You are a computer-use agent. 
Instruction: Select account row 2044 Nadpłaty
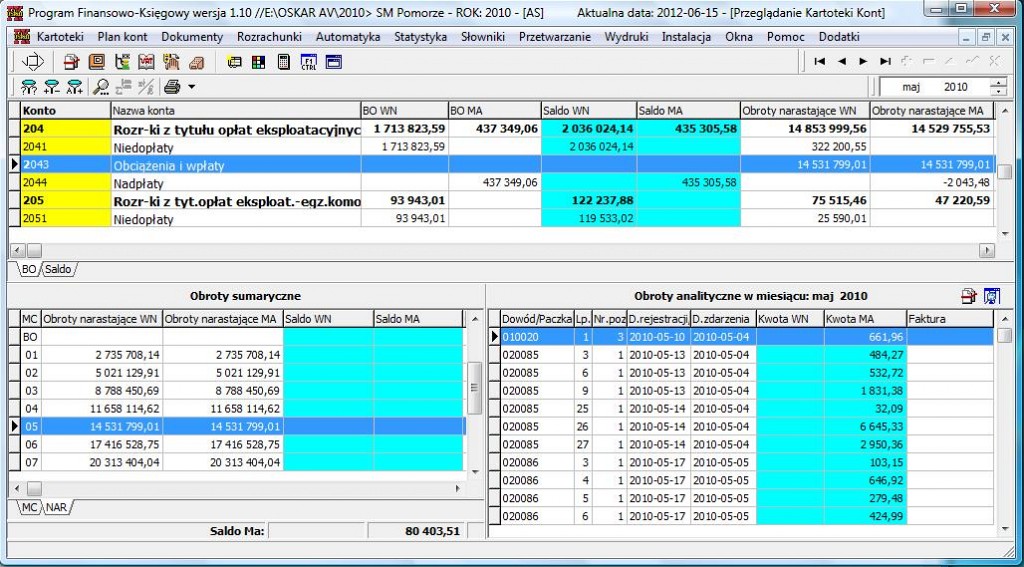click(x=506, y=184)
